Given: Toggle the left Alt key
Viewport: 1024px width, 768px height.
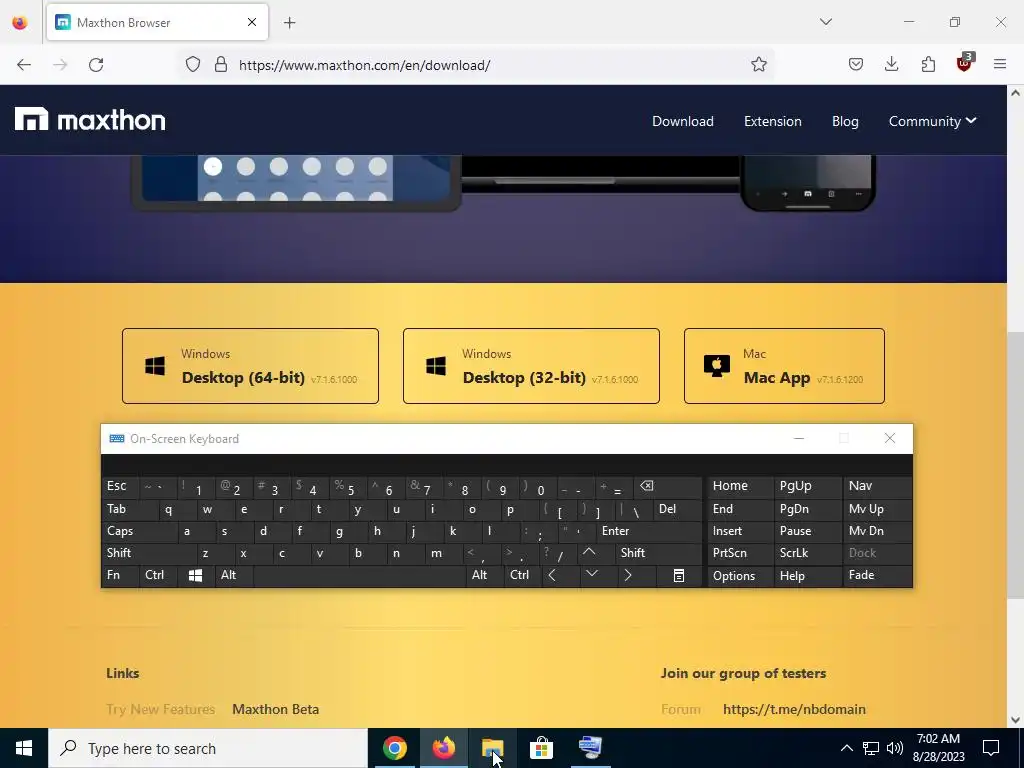Looking at the screenshot, I should [233, 575].
